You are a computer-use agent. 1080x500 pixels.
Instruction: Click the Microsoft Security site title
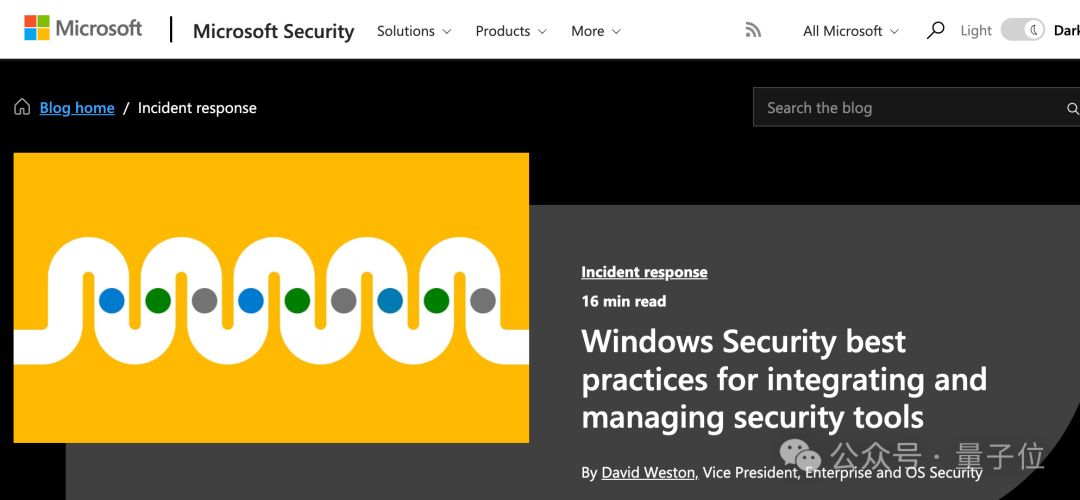[273, 31]
